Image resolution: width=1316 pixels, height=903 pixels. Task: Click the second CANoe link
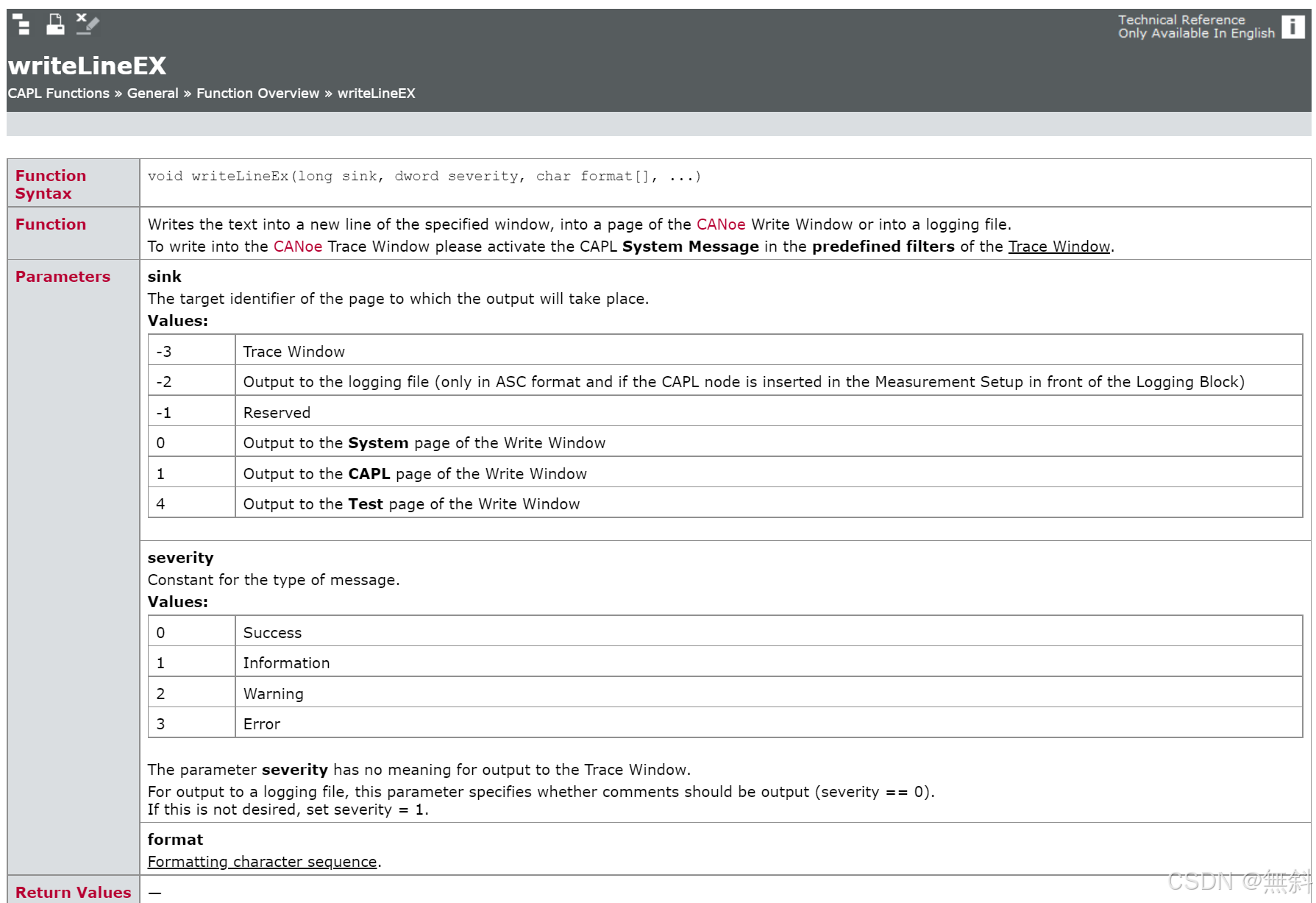pyautogui.click(x=296, y=247)
